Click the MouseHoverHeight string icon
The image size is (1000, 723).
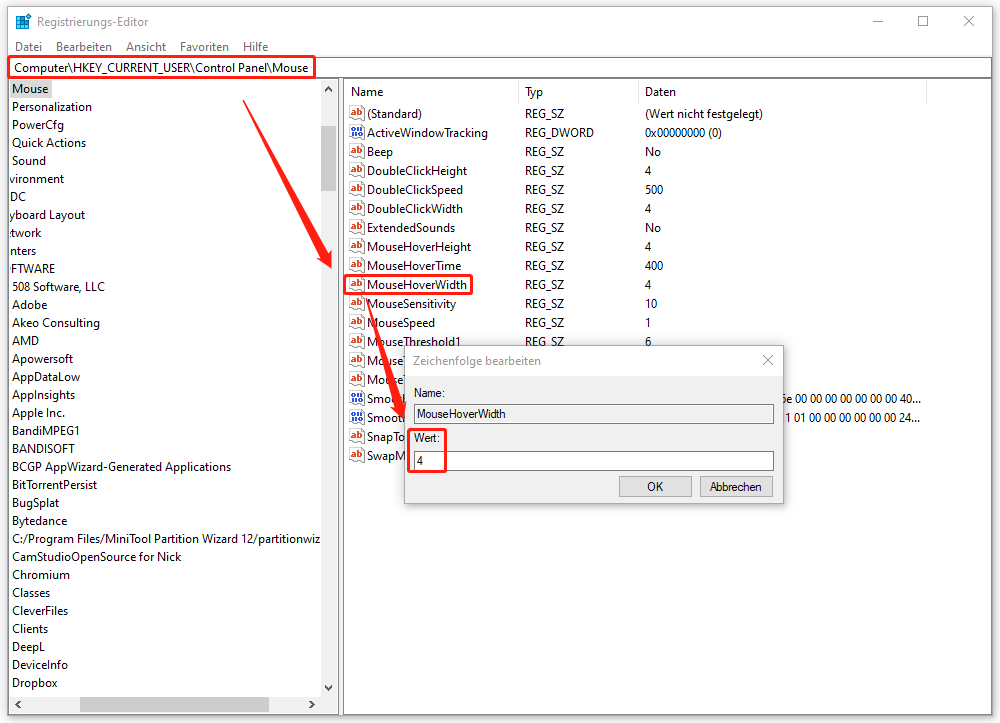click(x=357, y=246)
